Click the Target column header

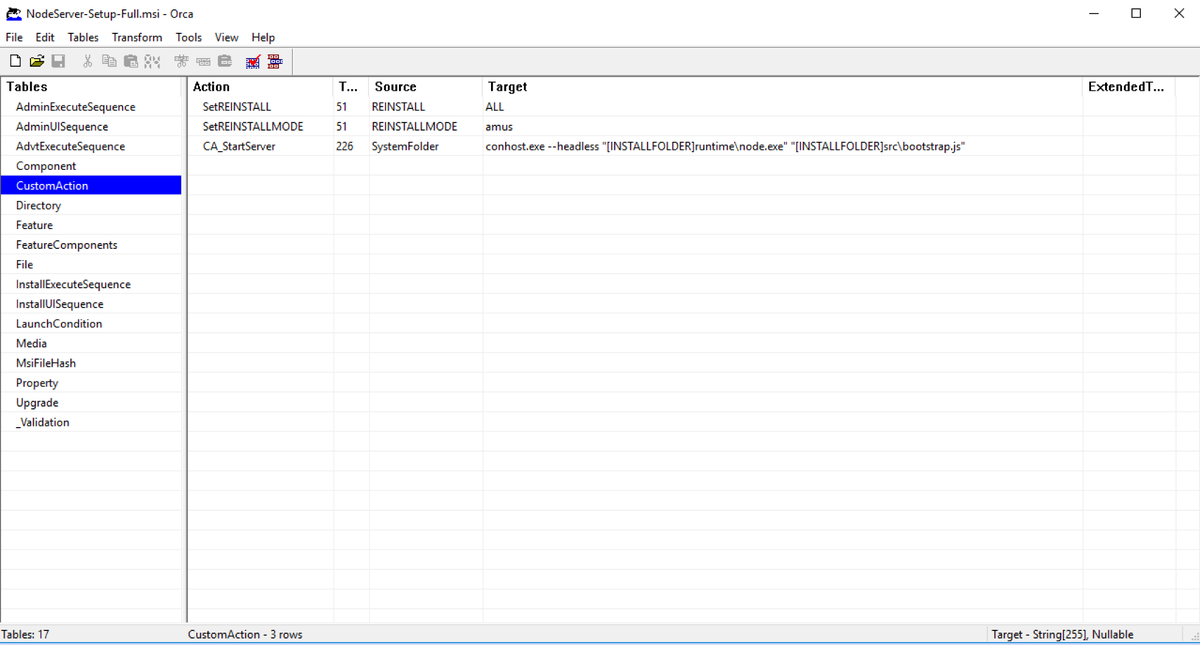click(507, 86)
